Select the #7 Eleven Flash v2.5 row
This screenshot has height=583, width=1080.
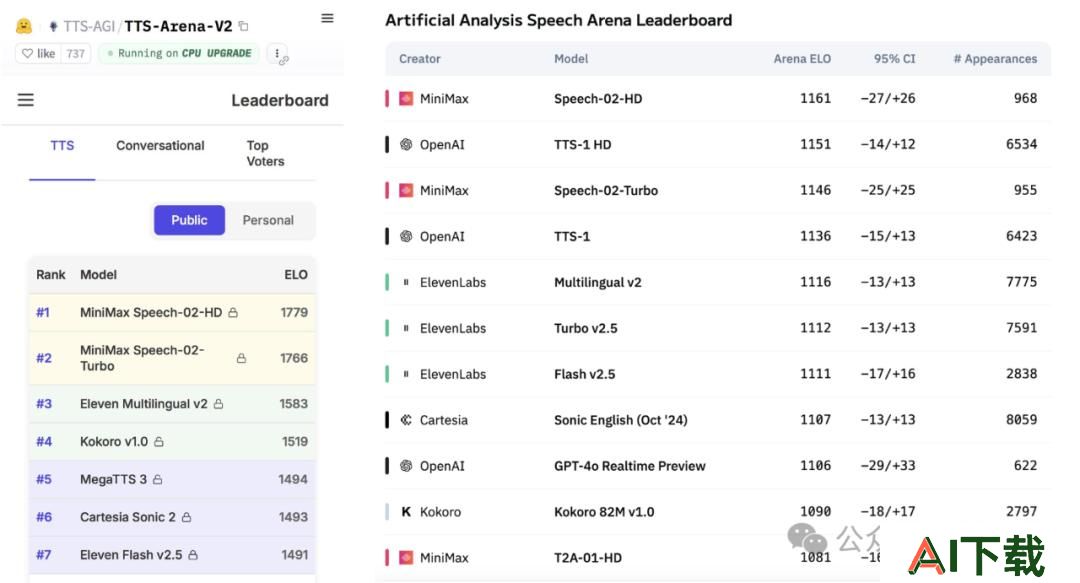[172, 555]
